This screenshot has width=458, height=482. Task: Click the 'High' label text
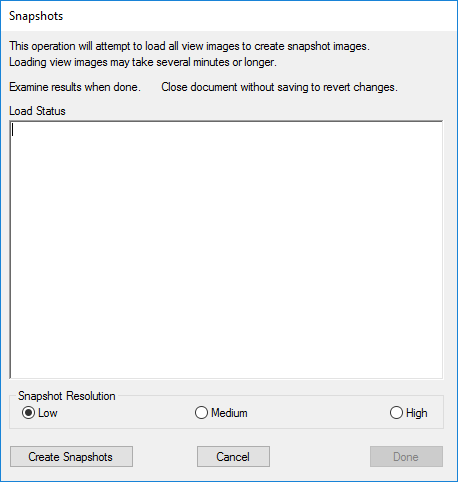pyautogui.click(x=417, y=413)
